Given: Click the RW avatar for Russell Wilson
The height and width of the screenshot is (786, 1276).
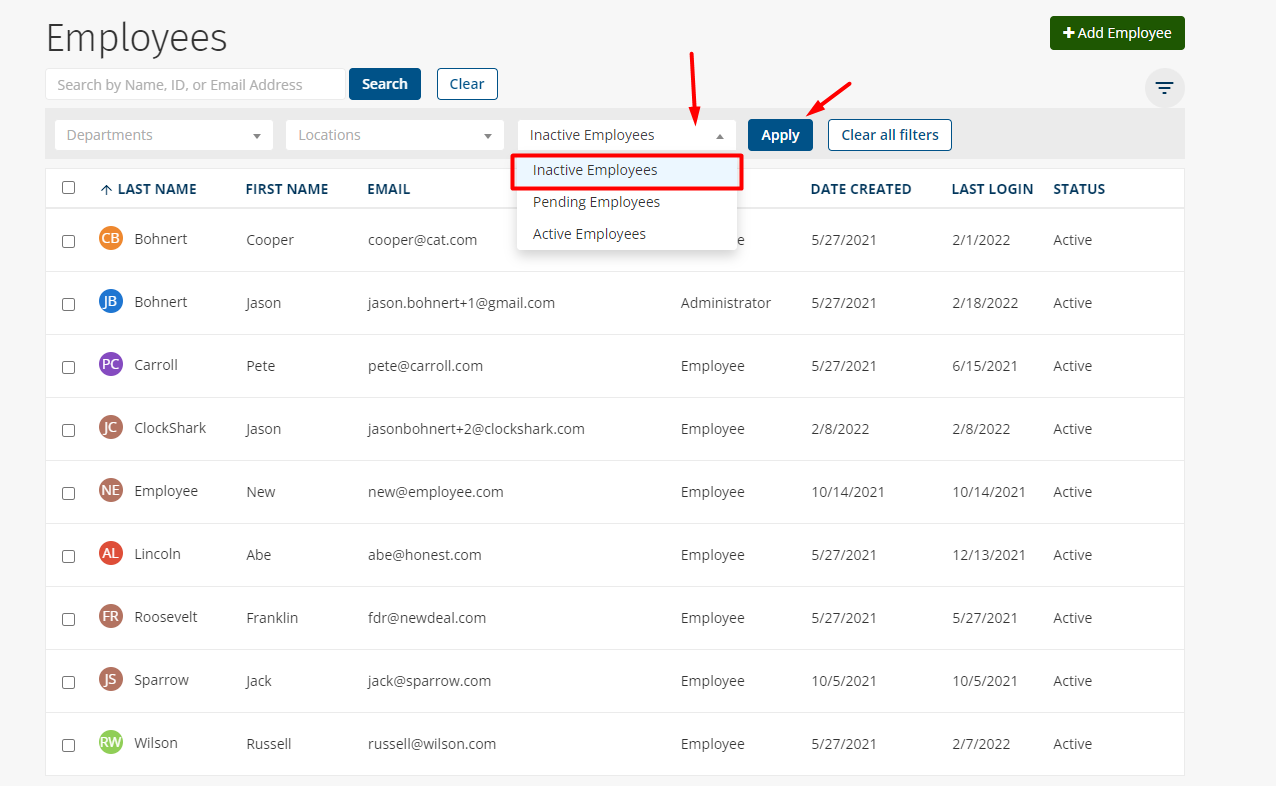Looking at the screenshot, I should click(x=111, y=743).
